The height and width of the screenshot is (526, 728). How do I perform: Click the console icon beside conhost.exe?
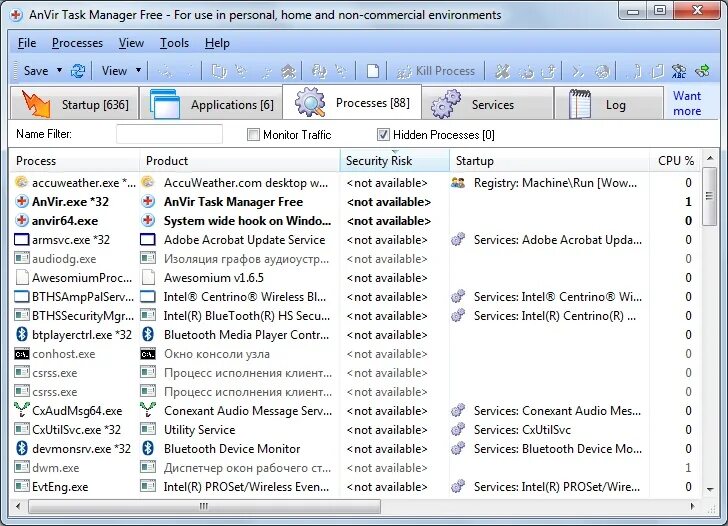21,354
